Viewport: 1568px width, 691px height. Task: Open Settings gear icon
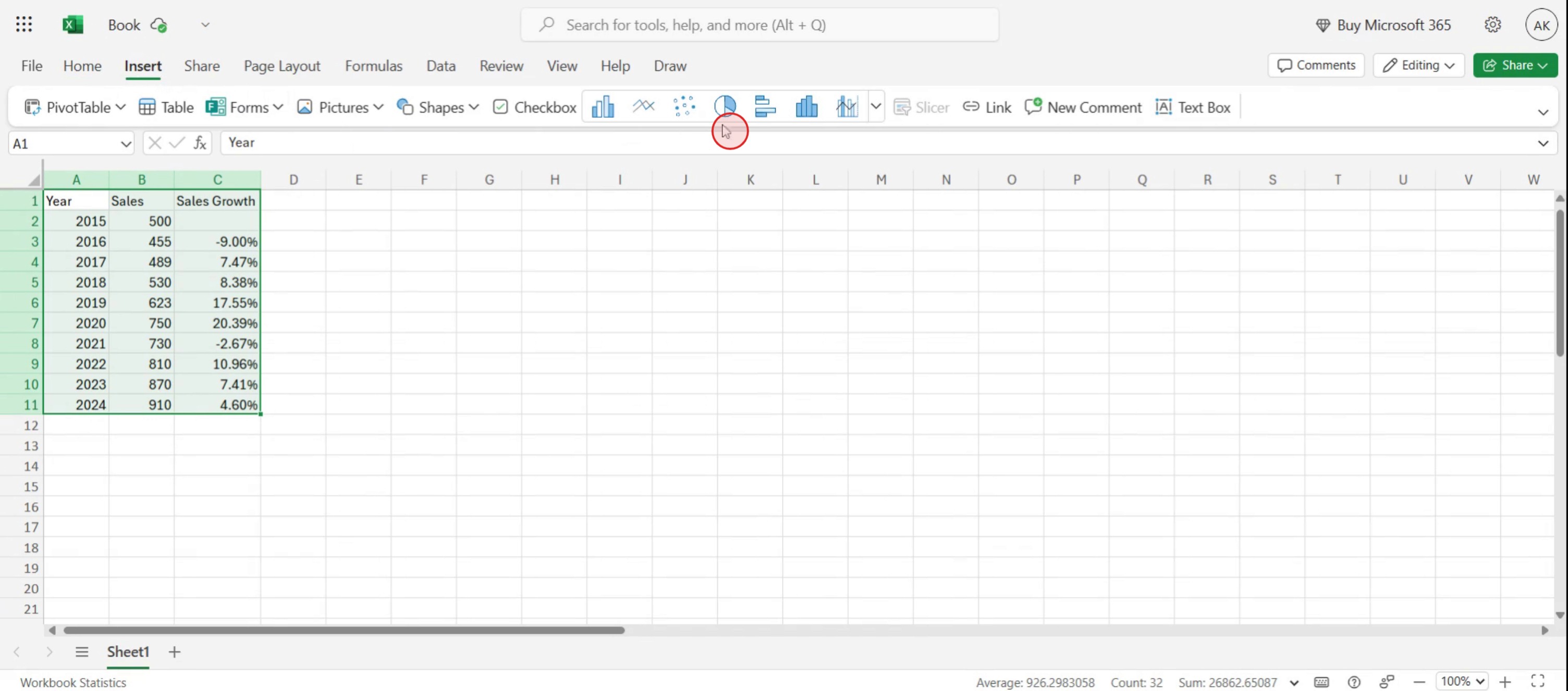pyautogui.click(x=1492, y=25)
